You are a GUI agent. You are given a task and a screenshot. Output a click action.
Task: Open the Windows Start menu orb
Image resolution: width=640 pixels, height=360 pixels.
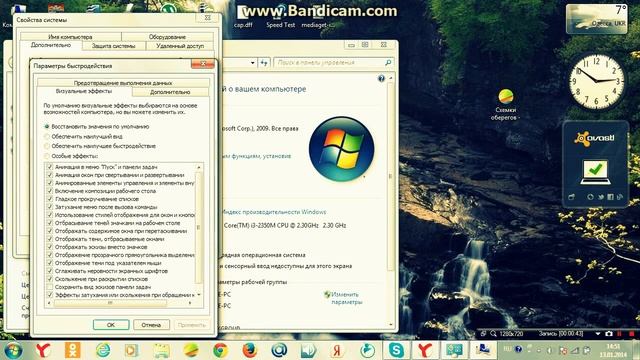coord(14,350)
